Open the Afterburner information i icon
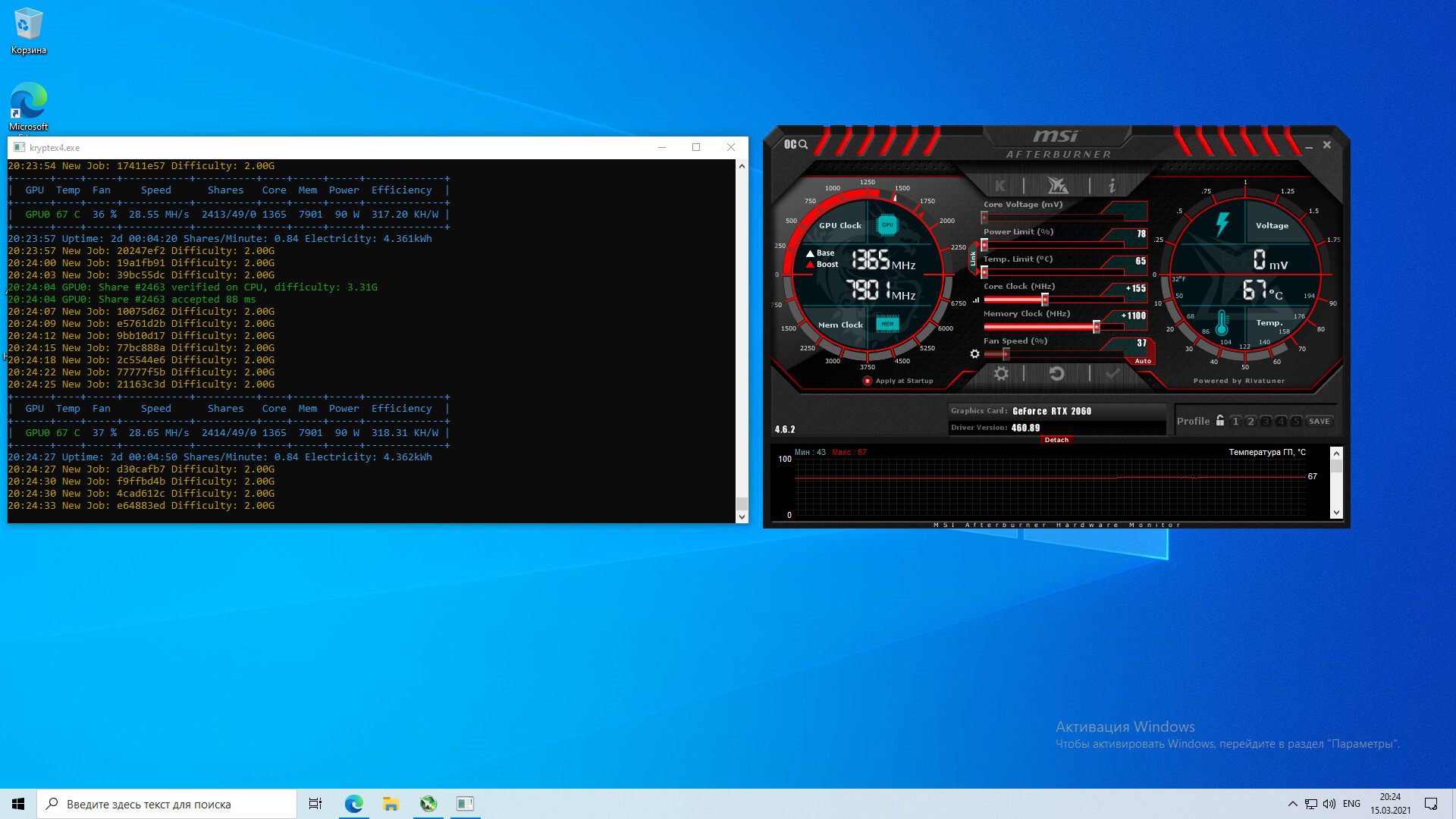The width and height of the screenshot is (1456, 819). [1112, 185]
